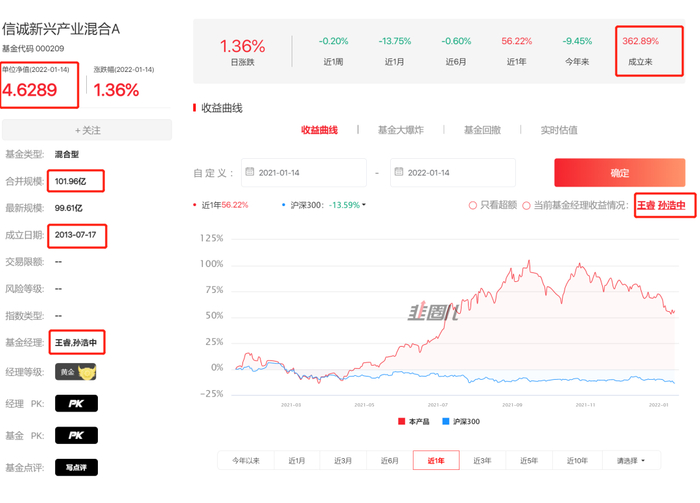Click the -13.75% 近1月 return figure

(395, 41)
